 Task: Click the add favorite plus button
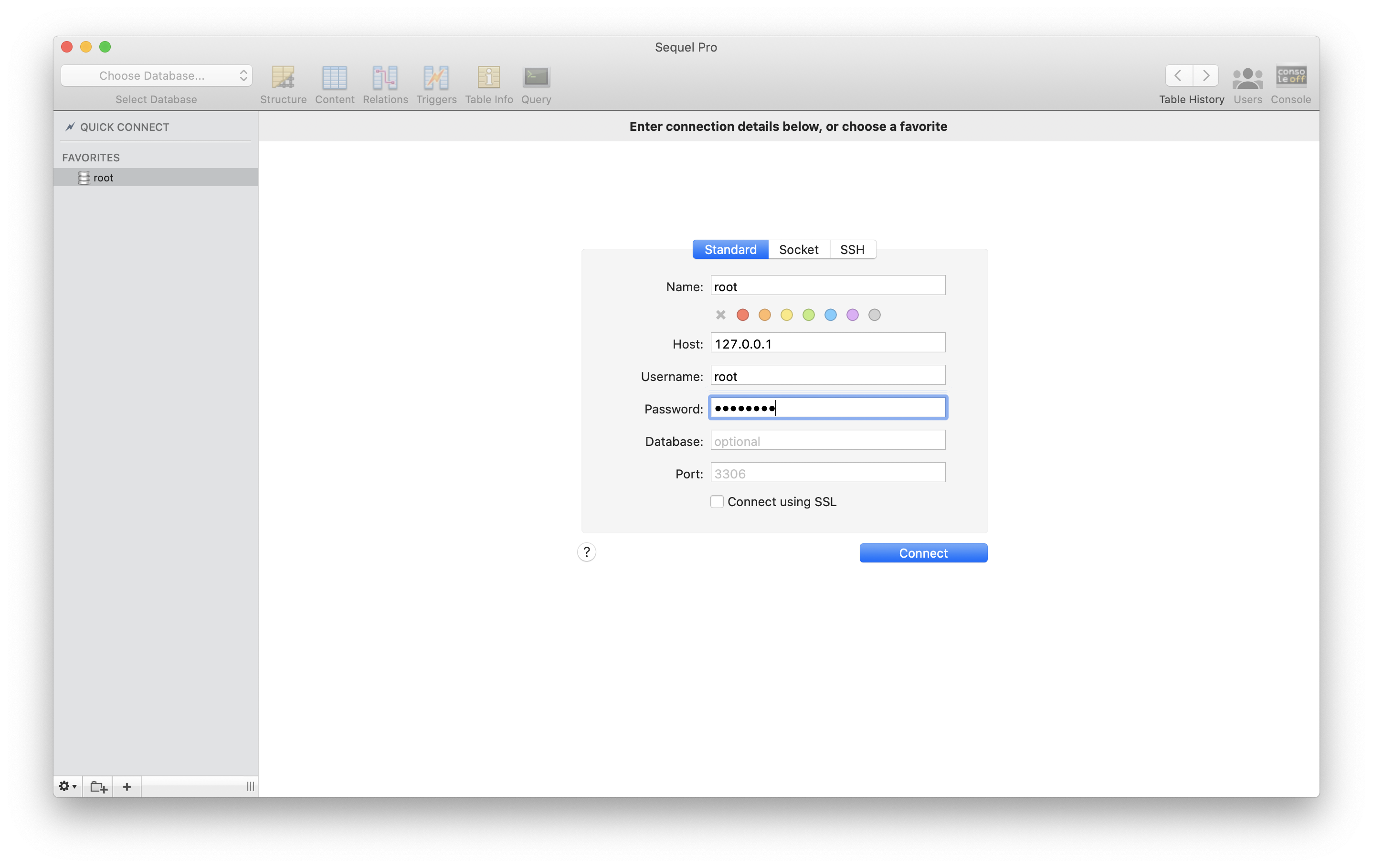pyautogui.click(x=127, y=786)
